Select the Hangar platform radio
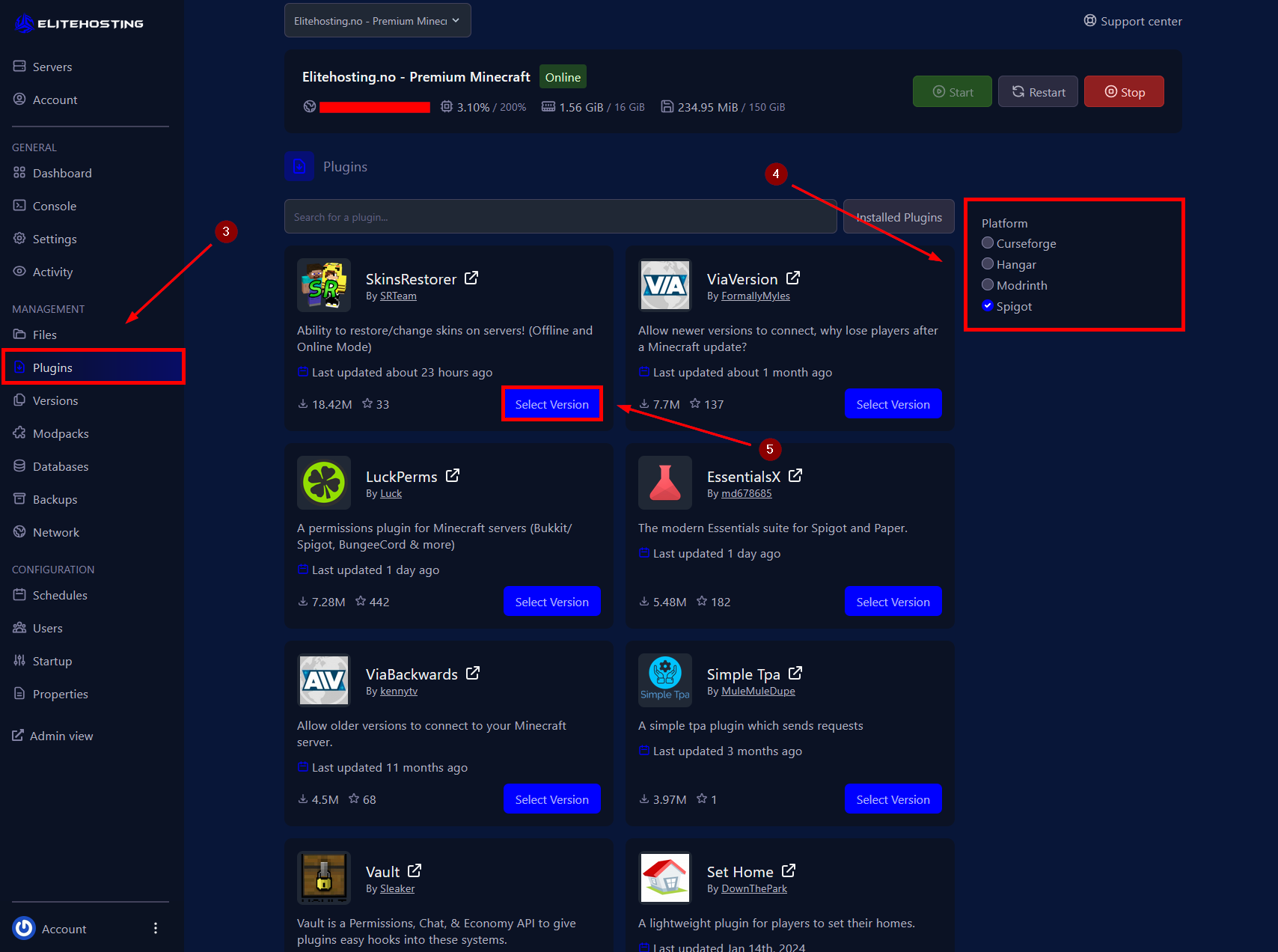Screen dimensions: 1278x952 pos(988,263)
